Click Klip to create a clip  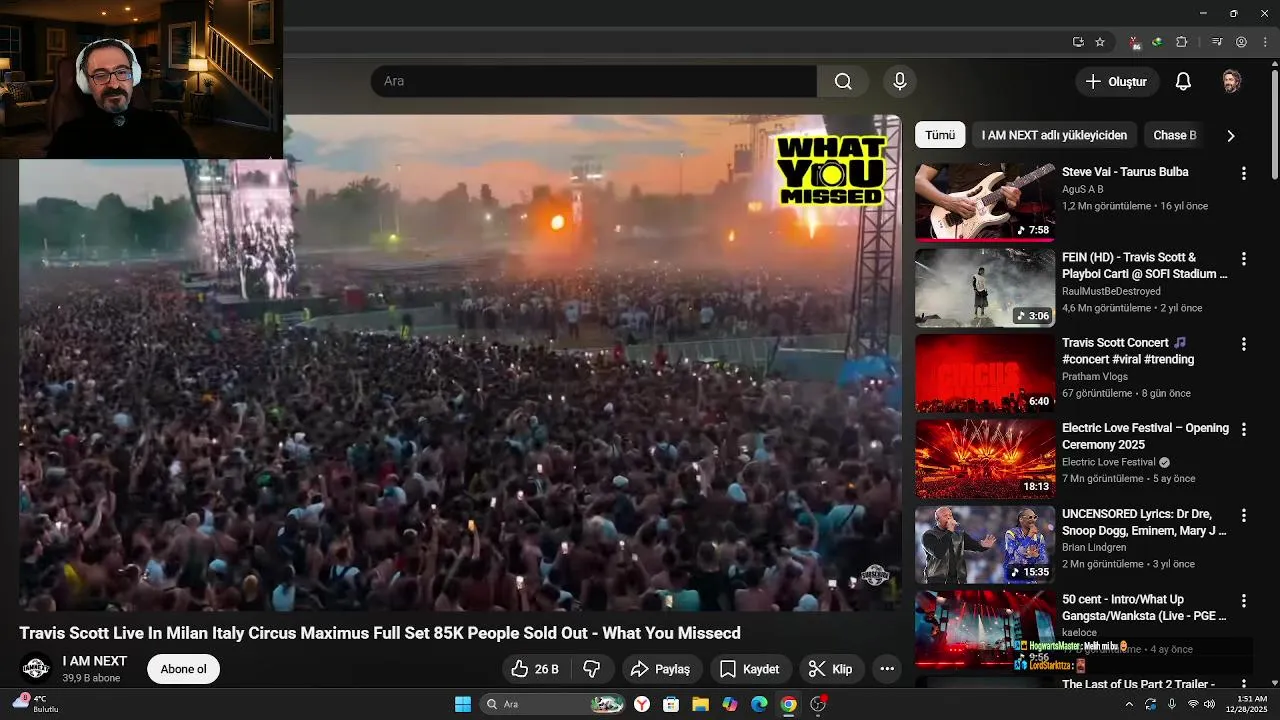point(831,669)
